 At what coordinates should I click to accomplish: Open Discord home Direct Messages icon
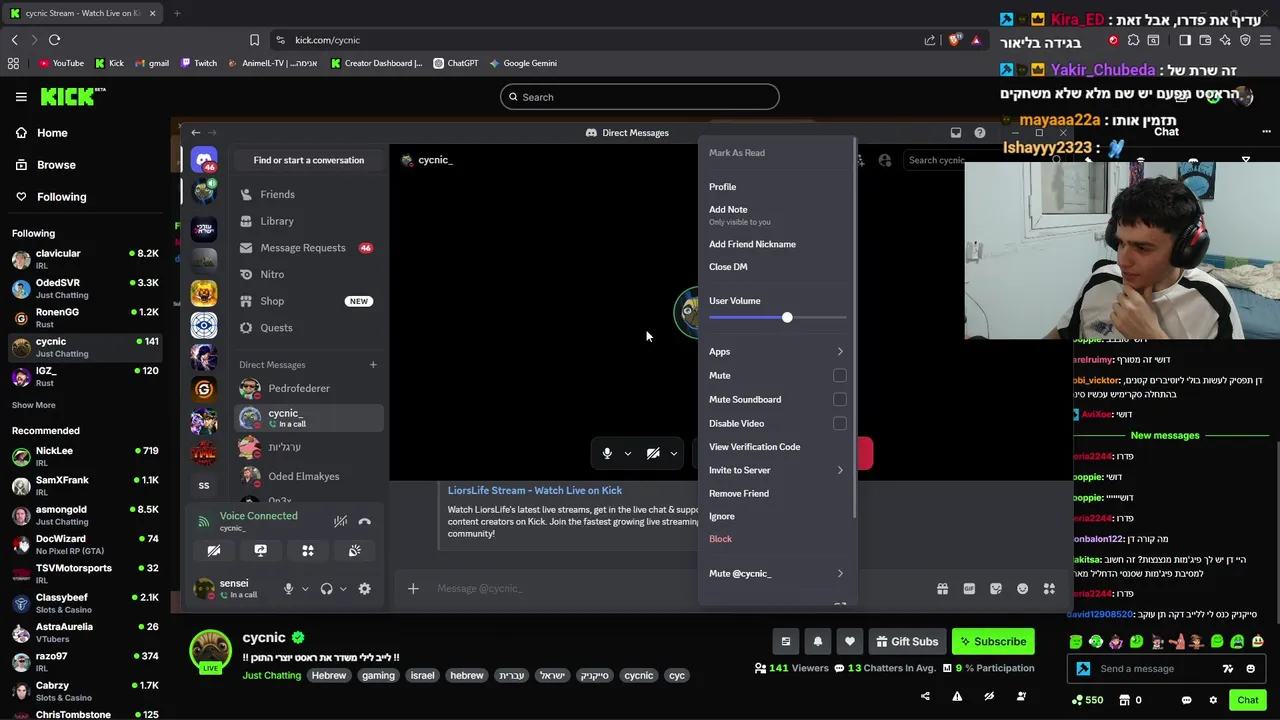coord(204,160)
